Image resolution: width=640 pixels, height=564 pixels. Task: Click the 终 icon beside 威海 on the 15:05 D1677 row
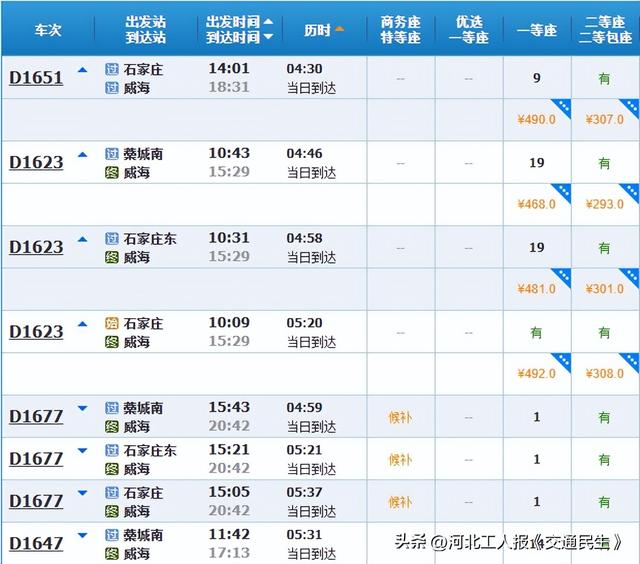pyautogui.click(x=112, y=511)
